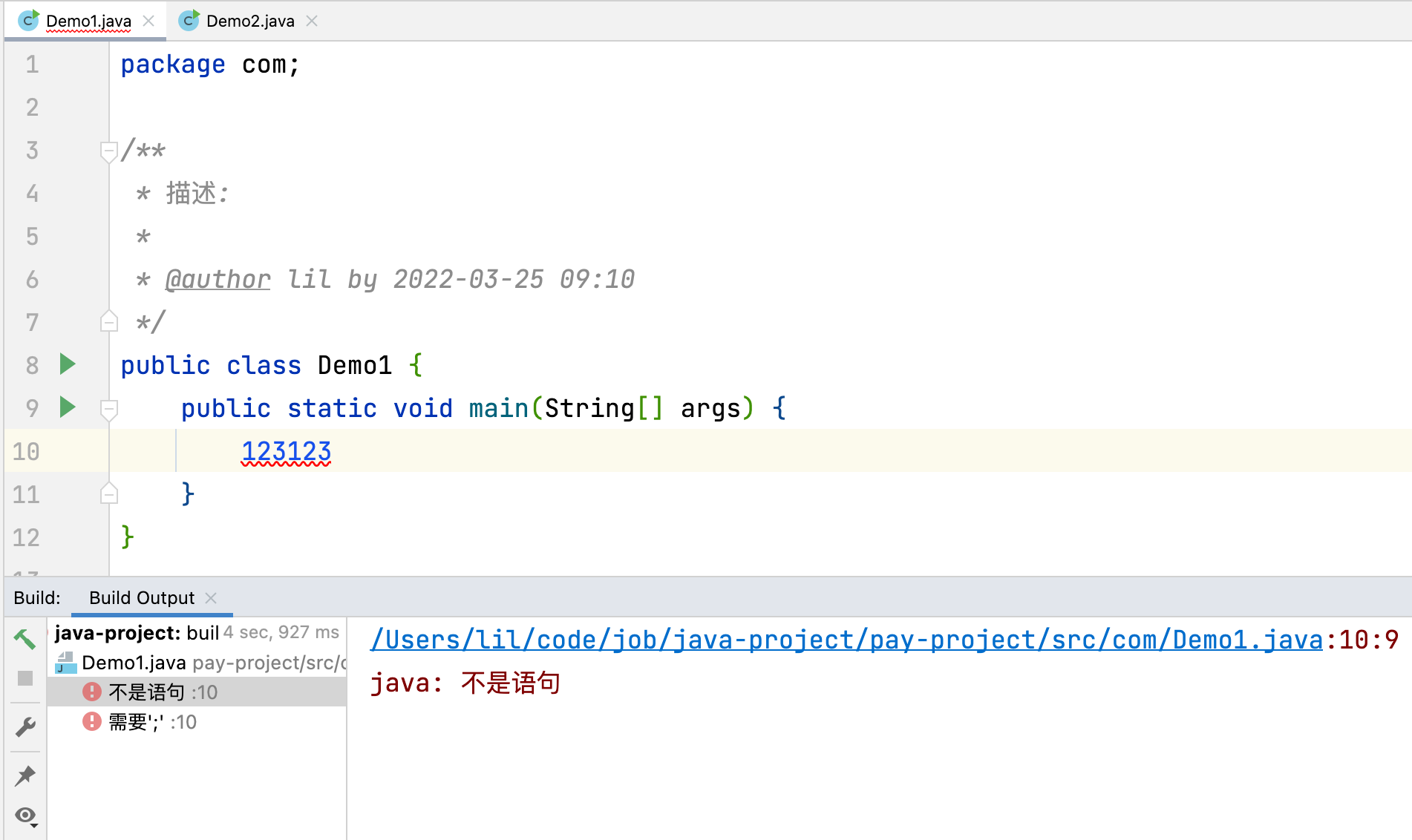Close the Demo2.java editor tab
The image size is (1412, 840).
coord(312,20)
